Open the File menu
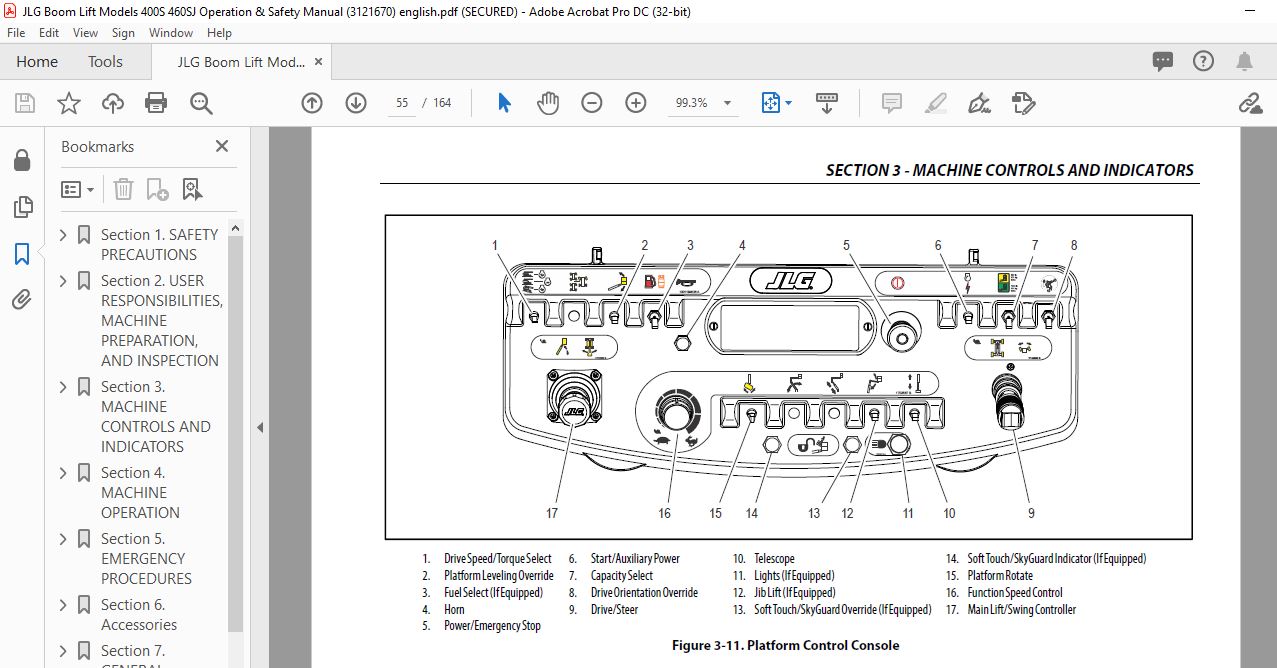This screenshot has width=1277, height=668. coord(16,33)
